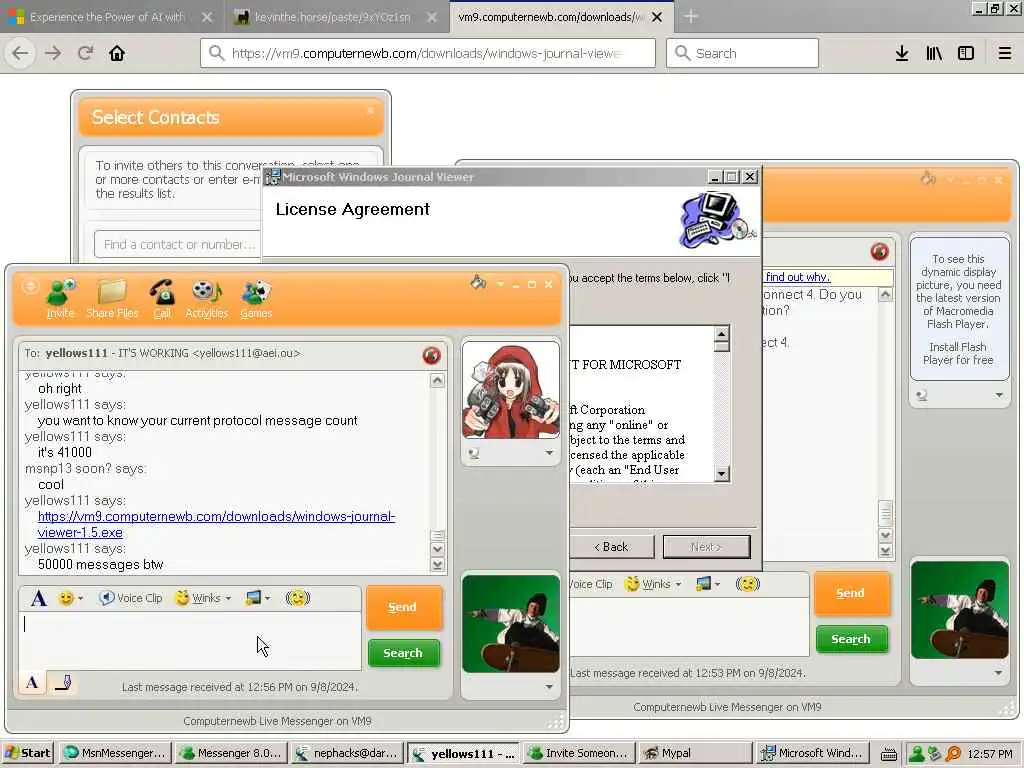The image size is (1024, 768).
Task: Click the webcam icon under the Flash Player notice
Action: (921, 395)
